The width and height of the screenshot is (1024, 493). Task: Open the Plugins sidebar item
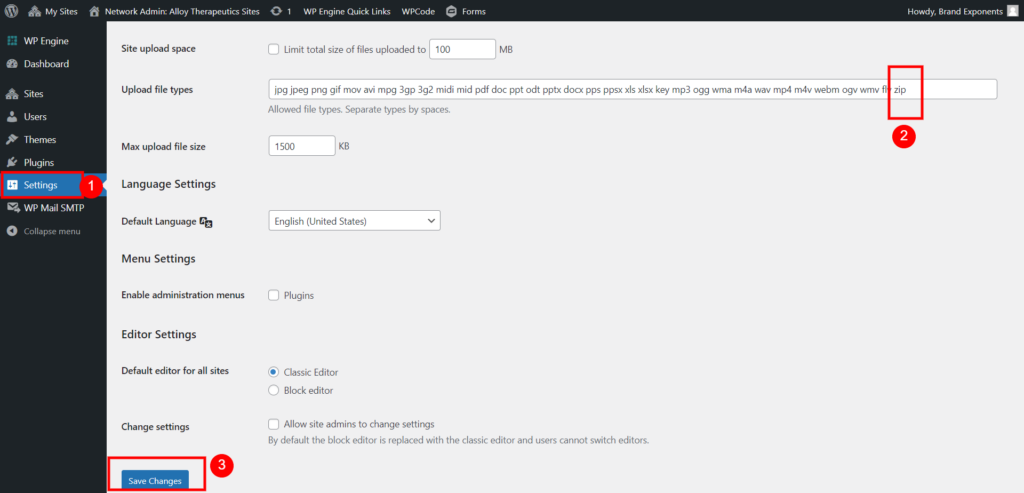(x=38, y=162)
